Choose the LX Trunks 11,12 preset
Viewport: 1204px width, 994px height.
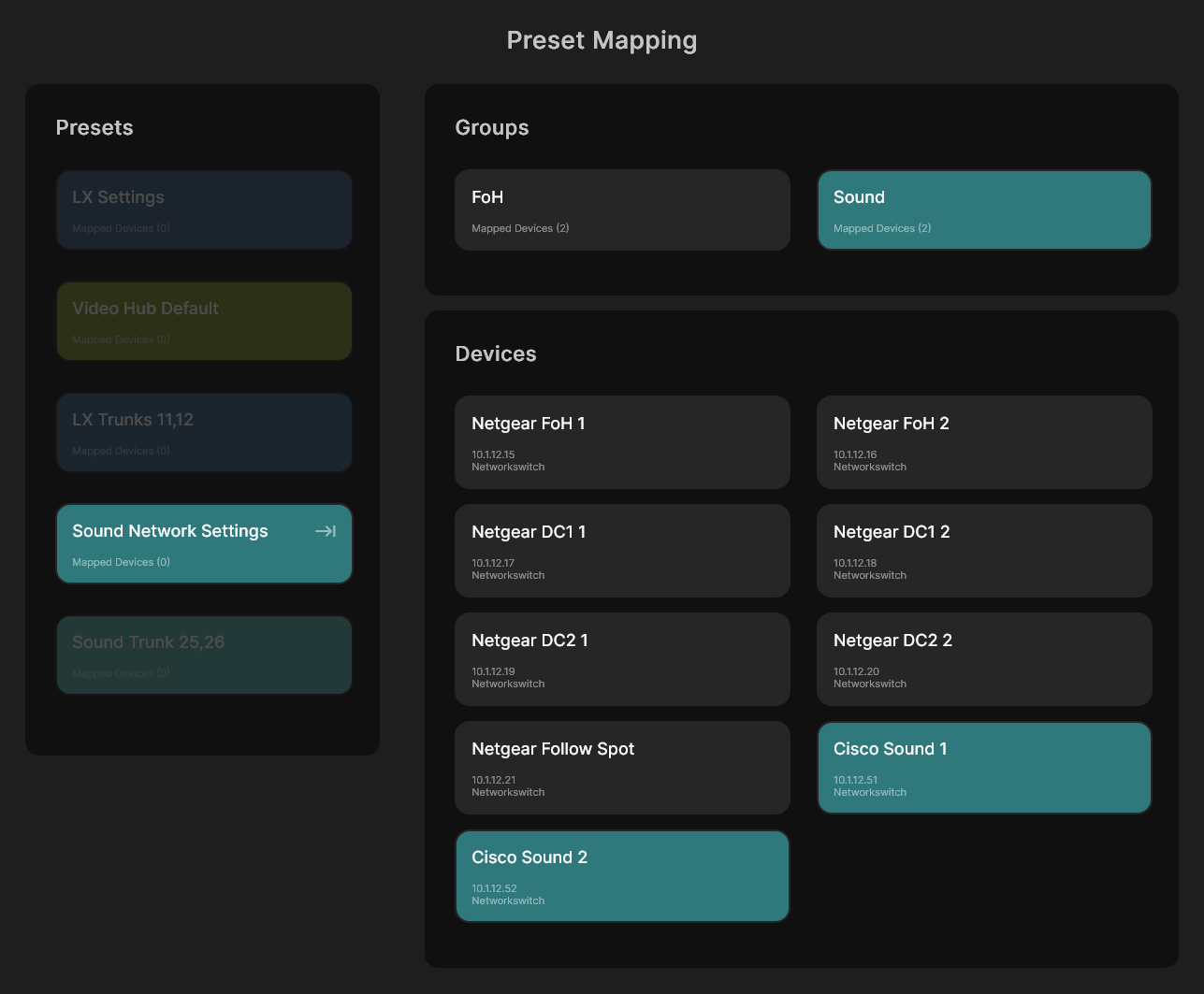(204, 432)
